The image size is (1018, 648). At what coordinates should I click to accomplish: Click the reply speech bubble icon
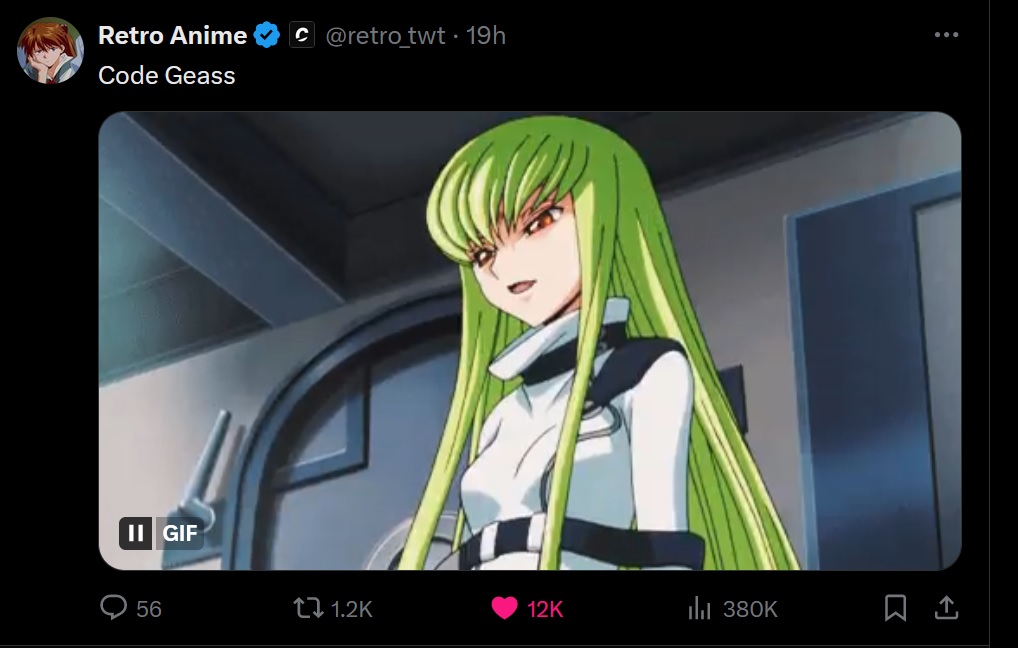click(x=114, y=608)
